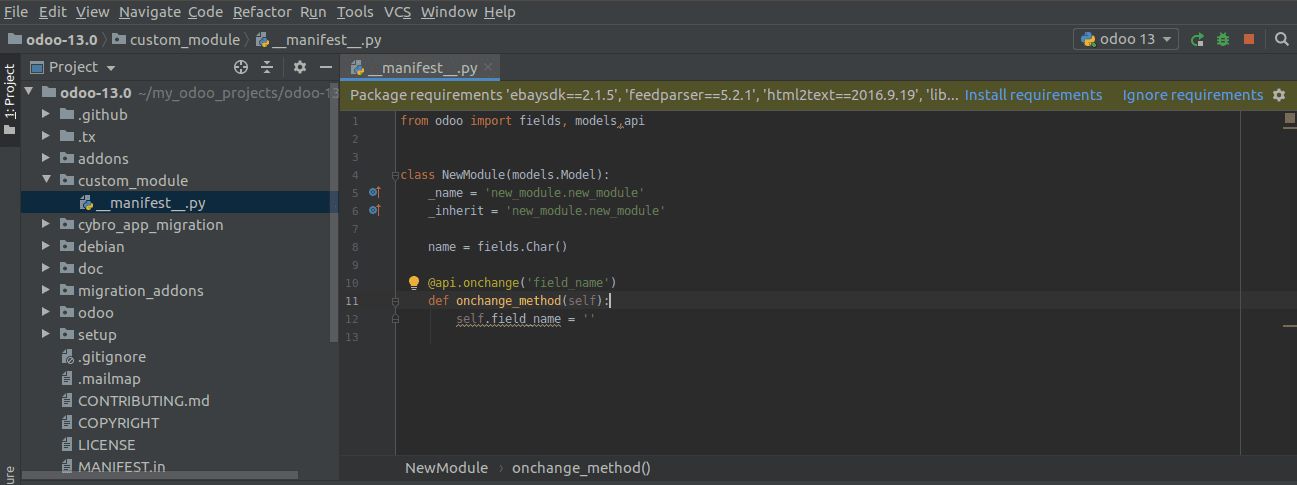Viewport: 1297px width, 485px height.
Task: Fold the NewModule class on line 4
Action: [395, 174]
